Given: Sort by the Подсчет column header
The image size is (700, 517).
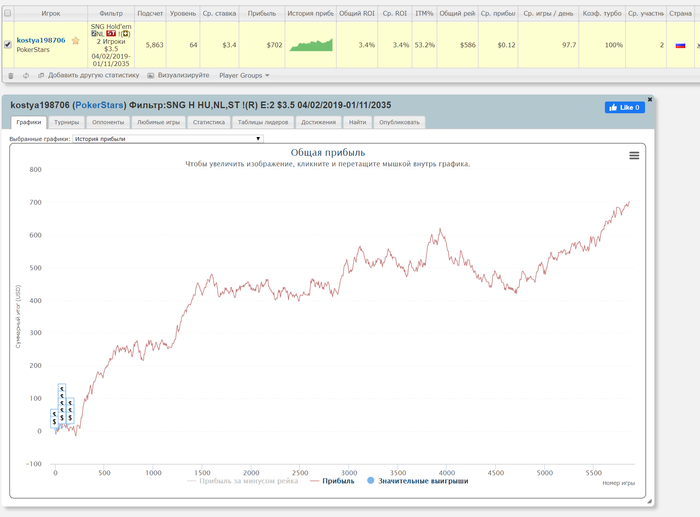Looking at the screenshot, I should pos(150,13).
